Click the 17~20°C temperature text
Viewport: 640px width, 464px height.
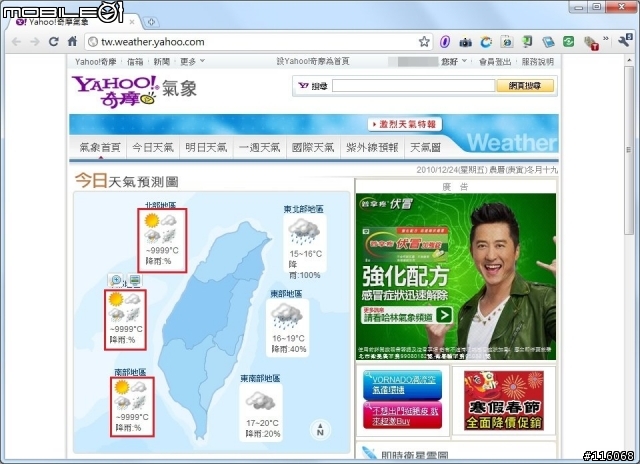point(262,423)
